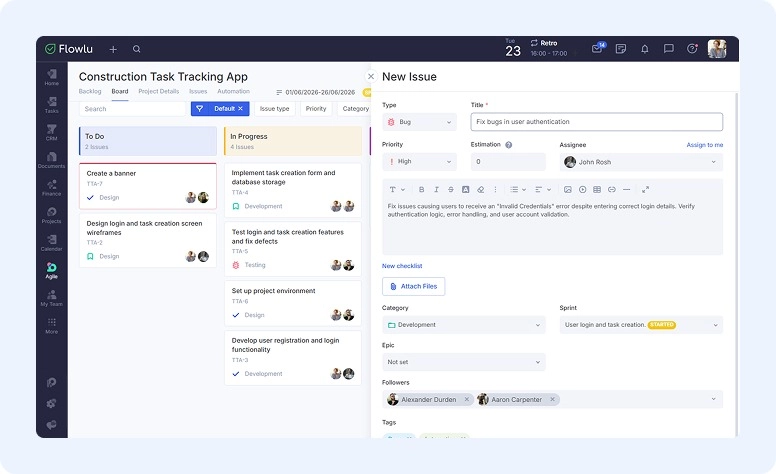Open the list type dropdown in the editor
Viewport: 776px width, 474px height.
point(518,190)
